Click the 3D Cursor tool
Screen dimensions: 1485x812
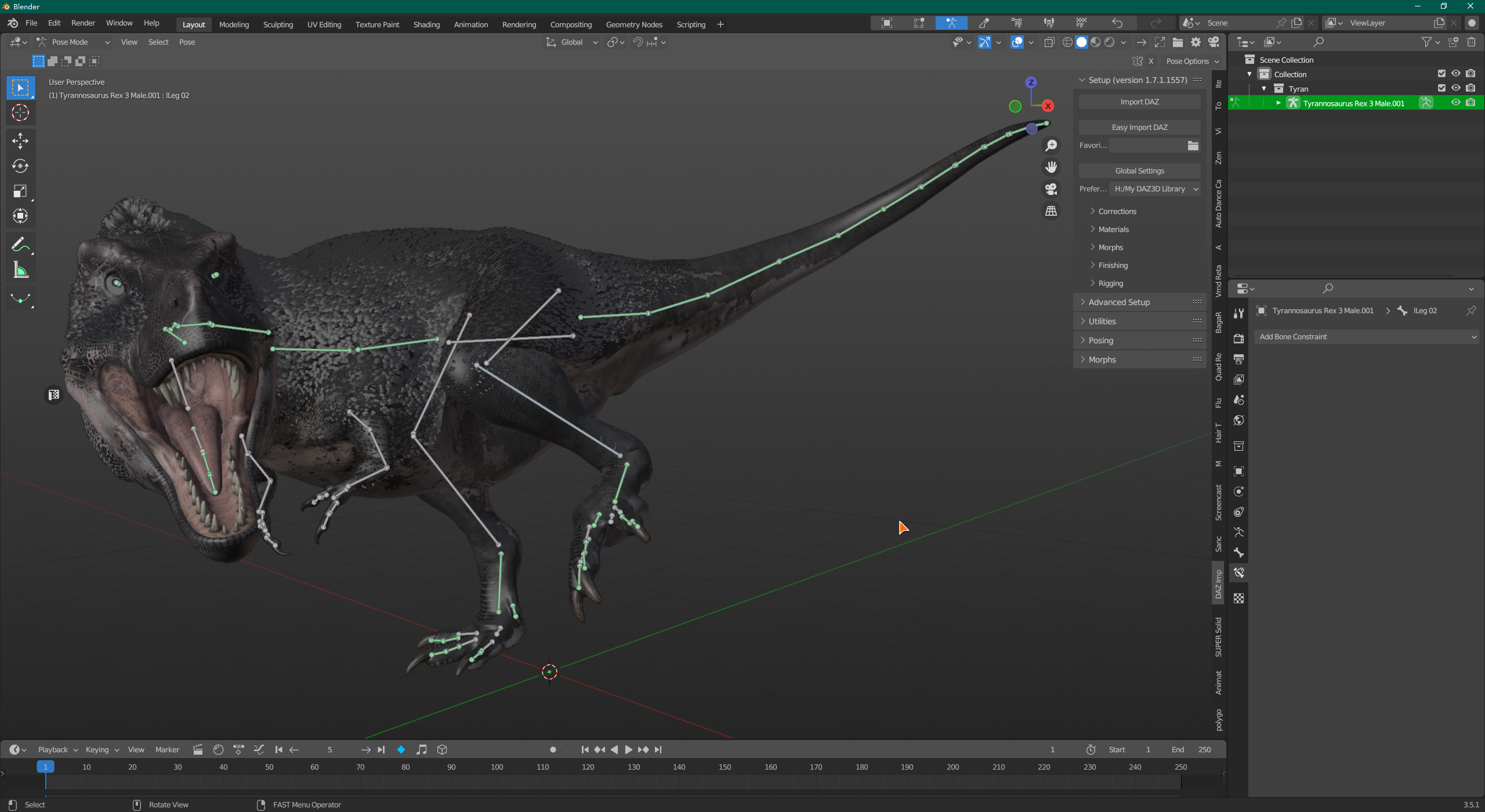(x=20, y=113)
